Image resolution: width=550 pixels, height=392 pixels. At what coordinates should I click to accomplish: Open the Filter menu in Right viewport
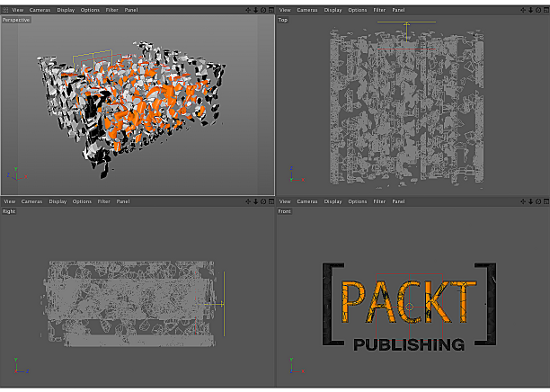(x=104, y=201)
